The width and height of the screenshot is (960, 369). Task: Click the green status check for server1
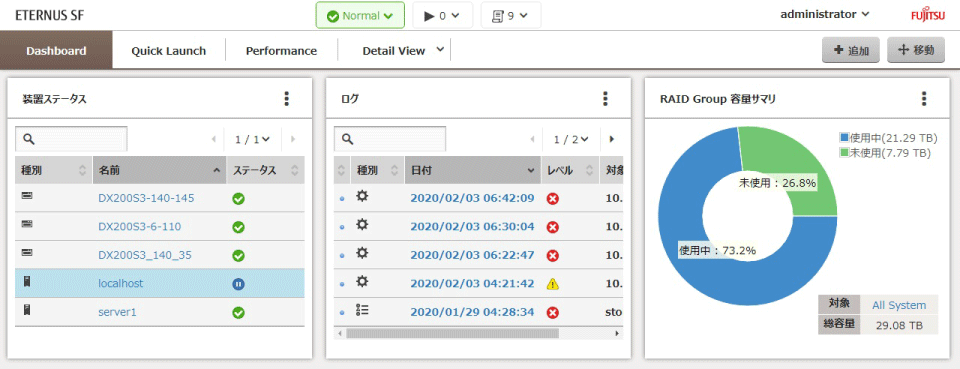pyautogui.click(x=239, y=313)
